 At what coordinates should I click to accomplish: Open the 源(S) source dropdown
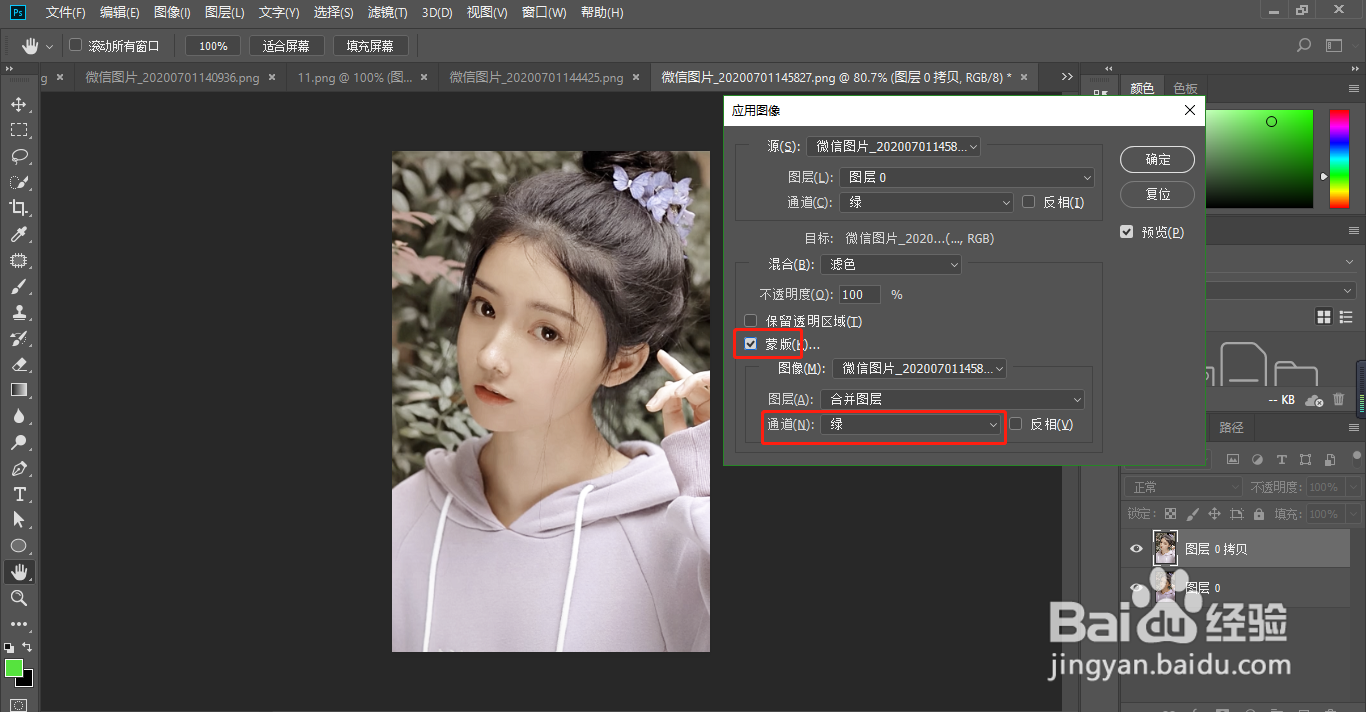(894, 146)
